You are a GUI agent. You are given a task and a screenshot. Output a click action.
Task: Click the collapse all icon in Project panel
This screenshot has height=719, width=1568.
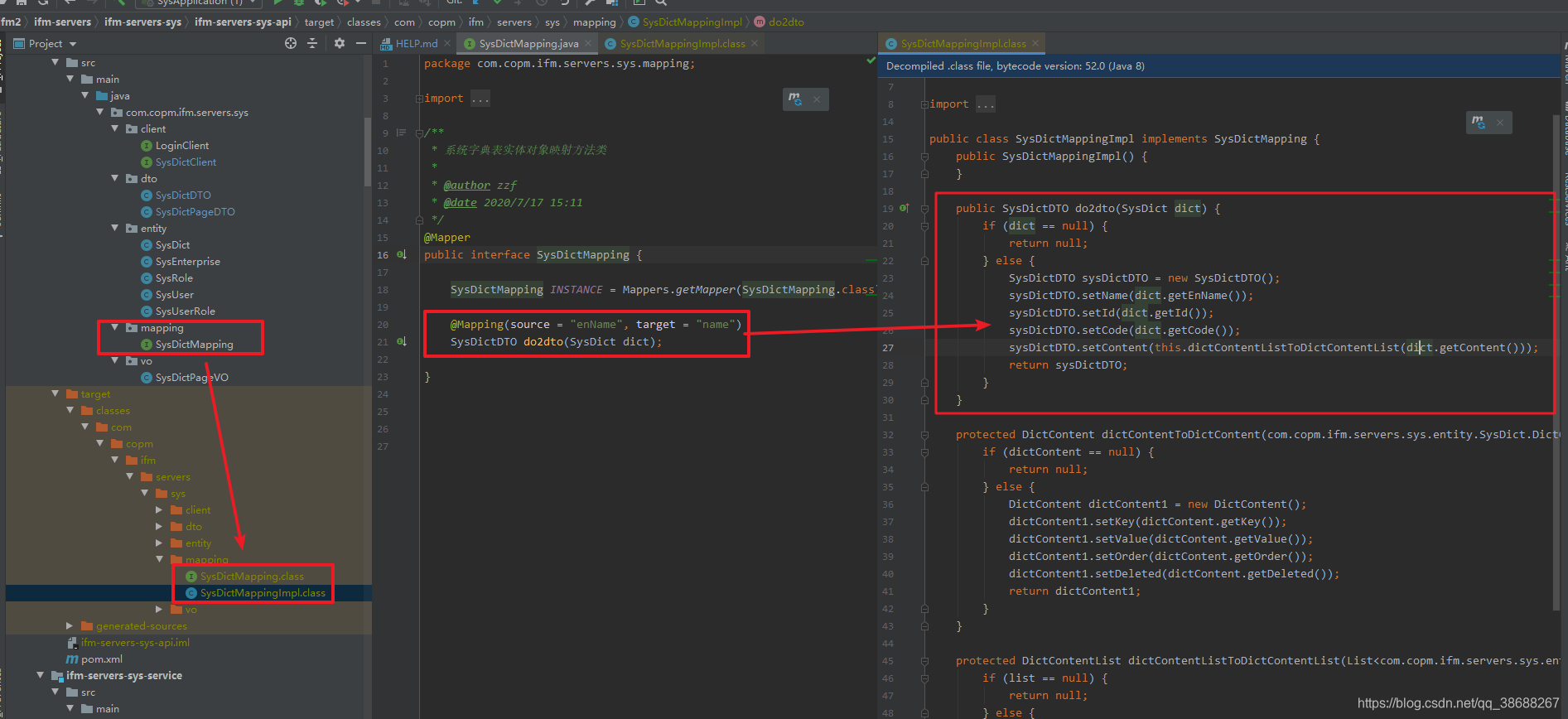312,43
